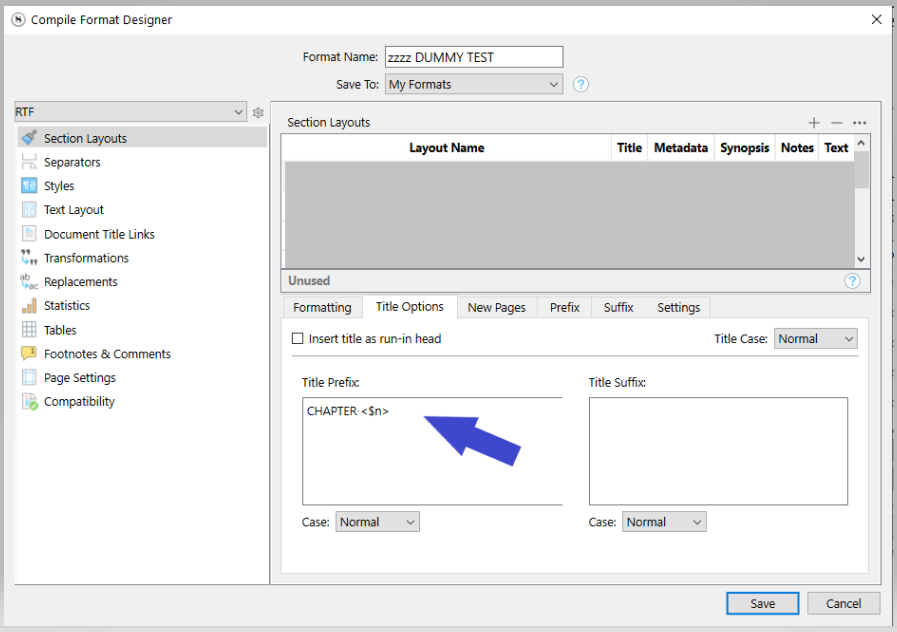
Task: Expand the Title Case dropdown
Action: point(815,339)
